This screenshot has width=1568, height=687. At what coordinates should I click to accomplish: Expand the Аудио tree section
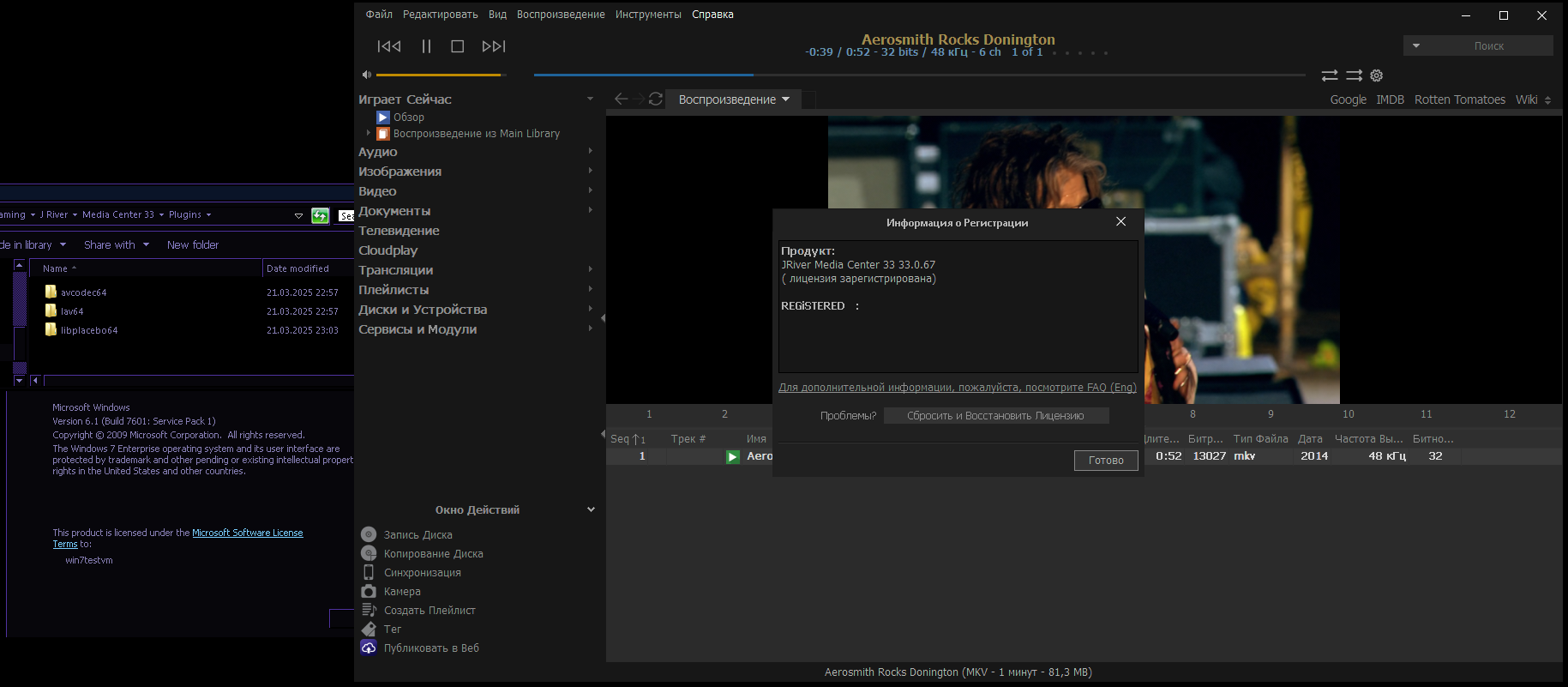[590, 152]
